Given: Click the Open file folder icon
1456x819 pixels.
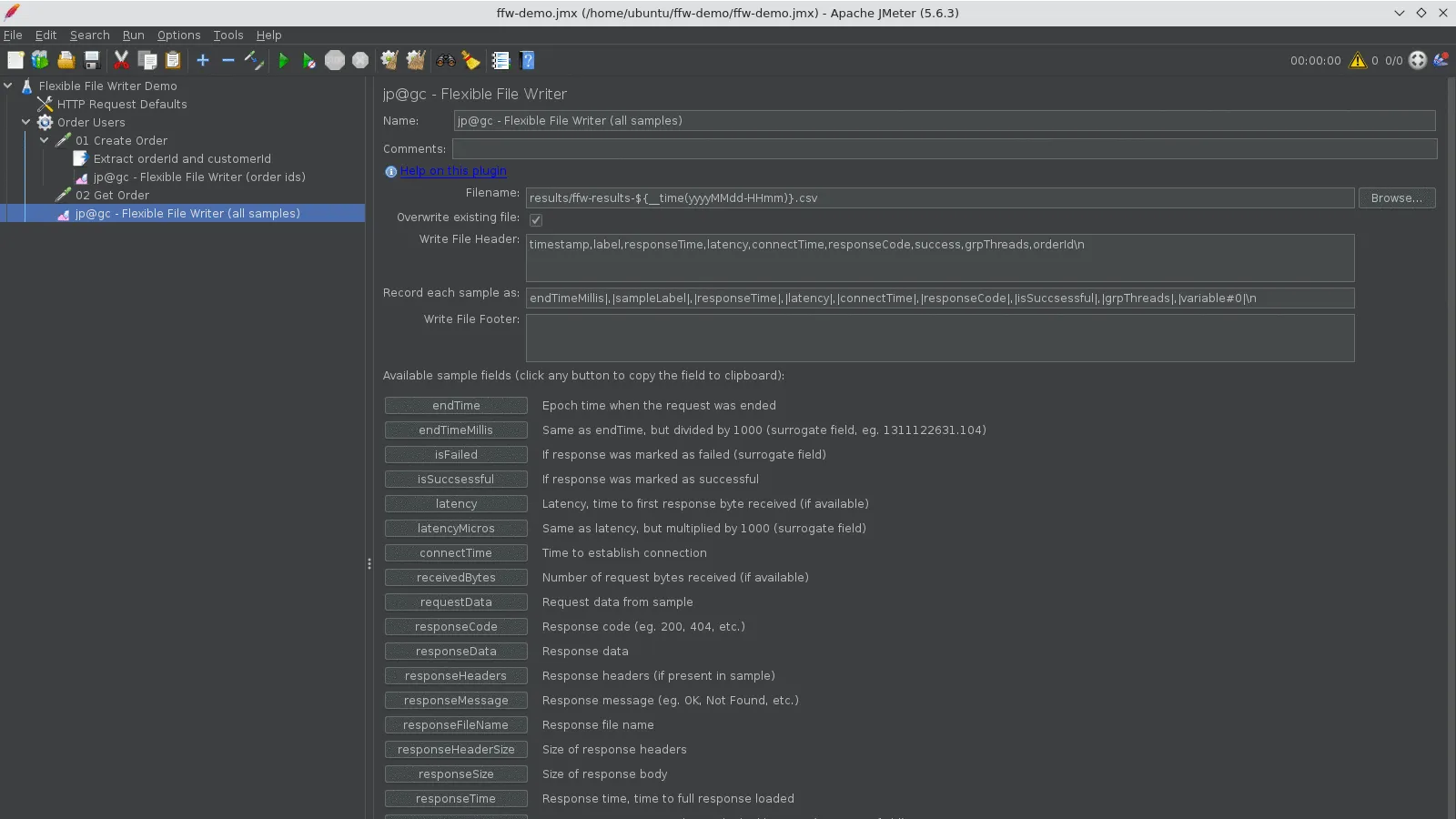Looking at the screenshot, I should pos(66,60).
